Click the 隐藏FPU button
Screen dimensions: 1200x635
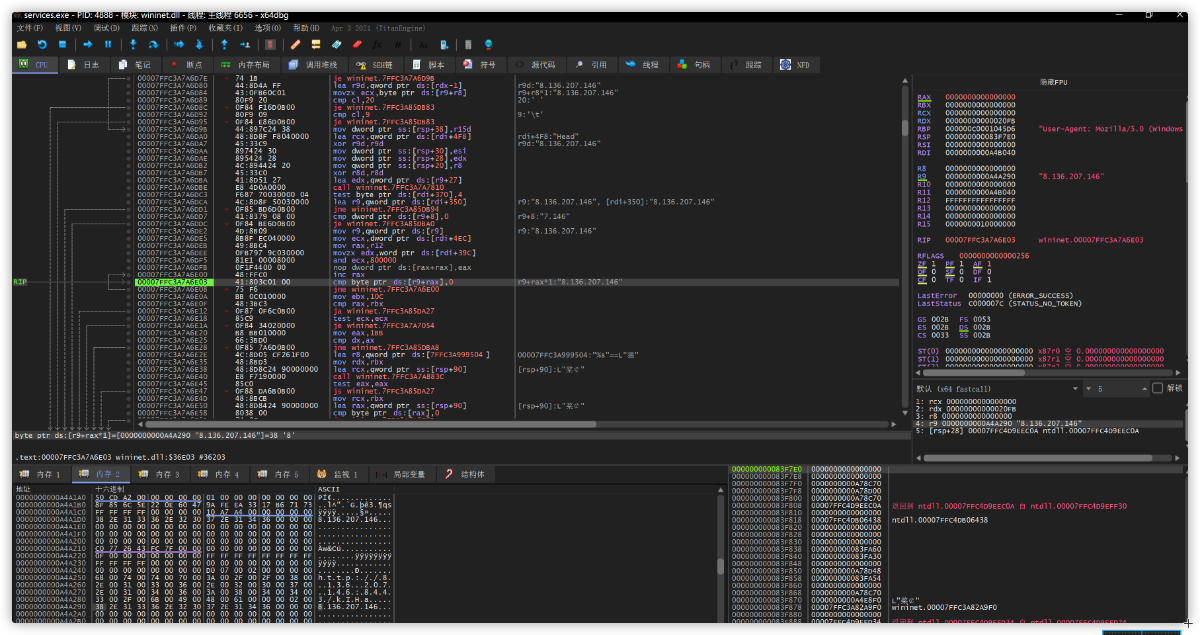point(1055,80)
